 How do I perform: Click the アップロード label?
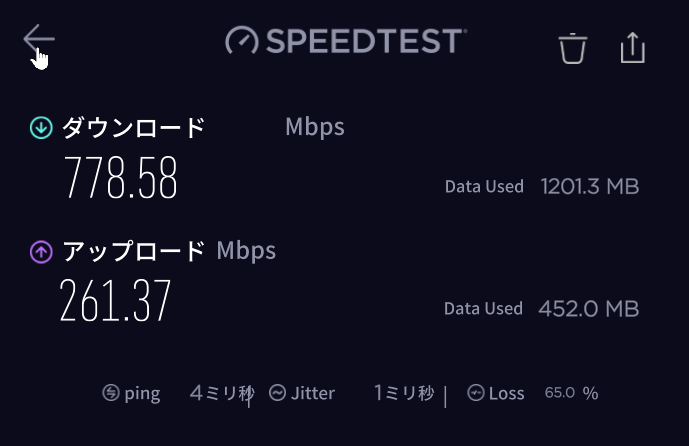[134, 251]
